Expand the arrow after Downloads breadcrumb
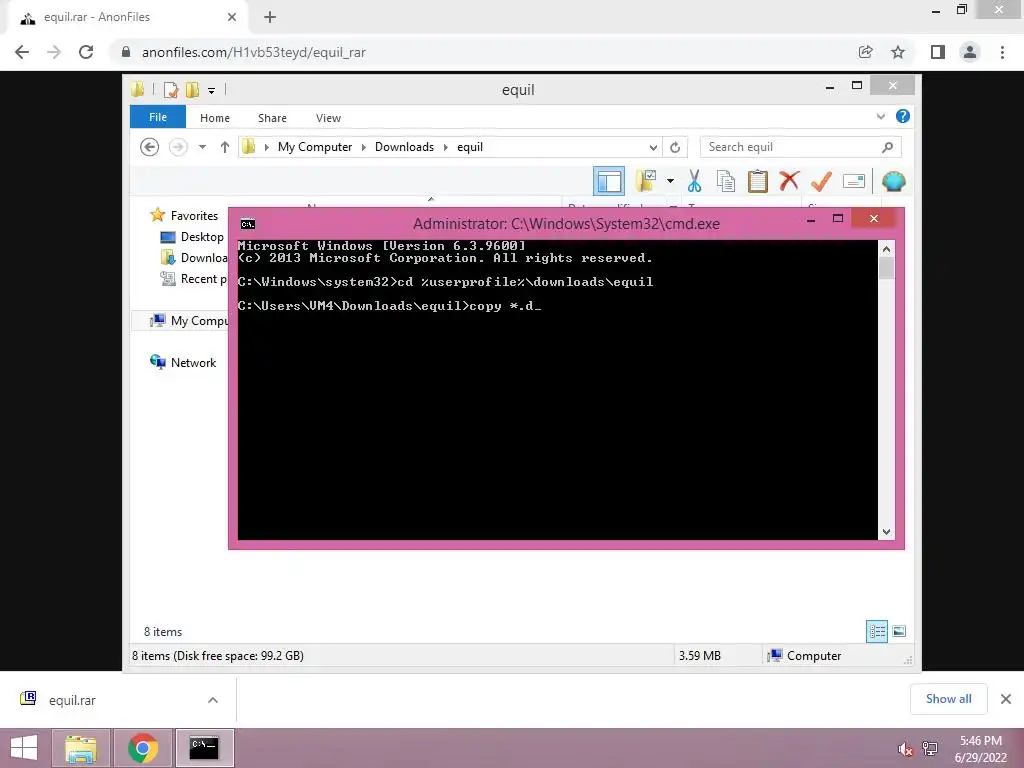Viewport: 1024px width, 768px height. [446, 148]
